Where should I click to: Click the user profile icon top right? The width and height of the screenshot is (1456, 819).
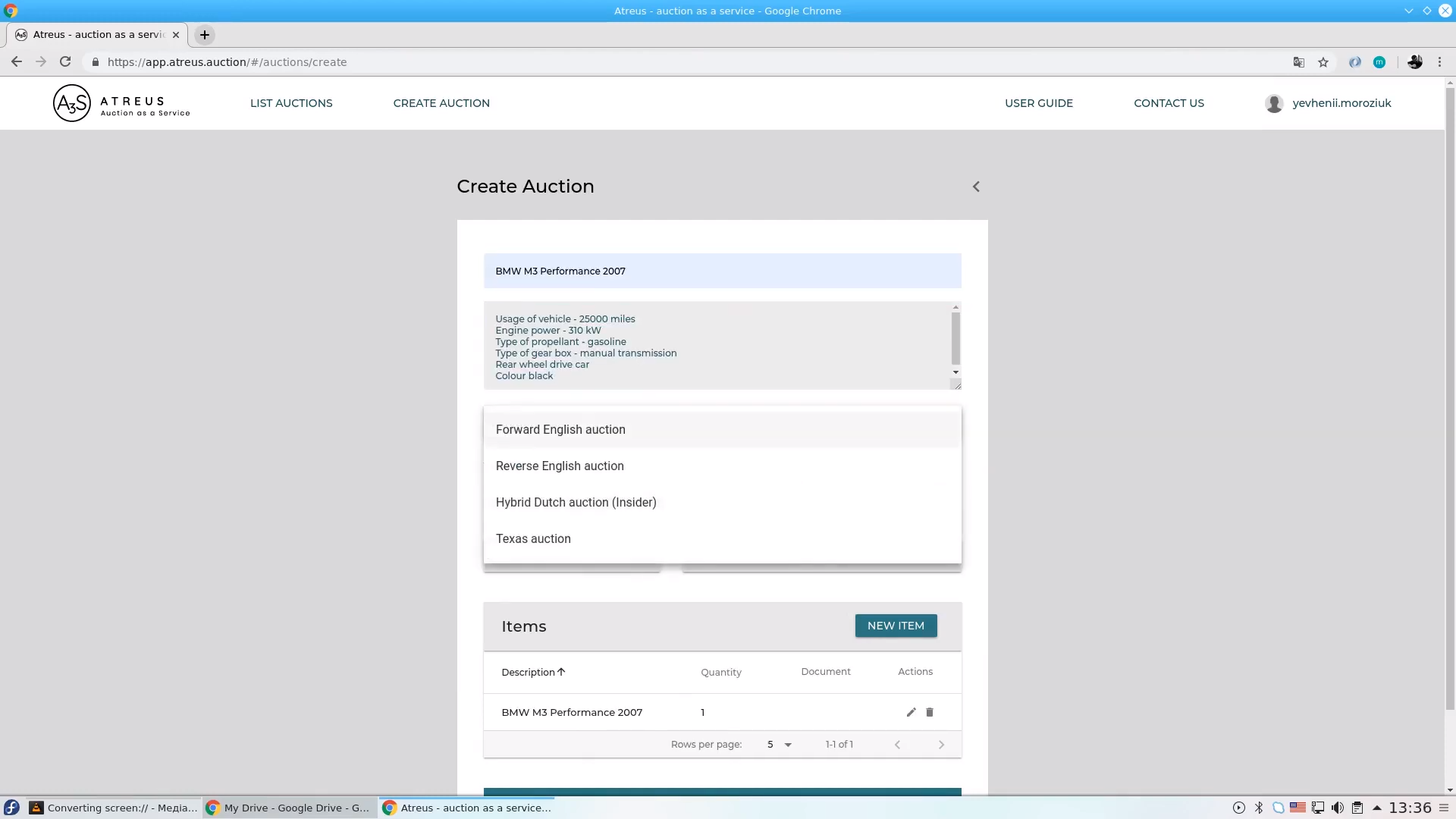coord(1273,103)
